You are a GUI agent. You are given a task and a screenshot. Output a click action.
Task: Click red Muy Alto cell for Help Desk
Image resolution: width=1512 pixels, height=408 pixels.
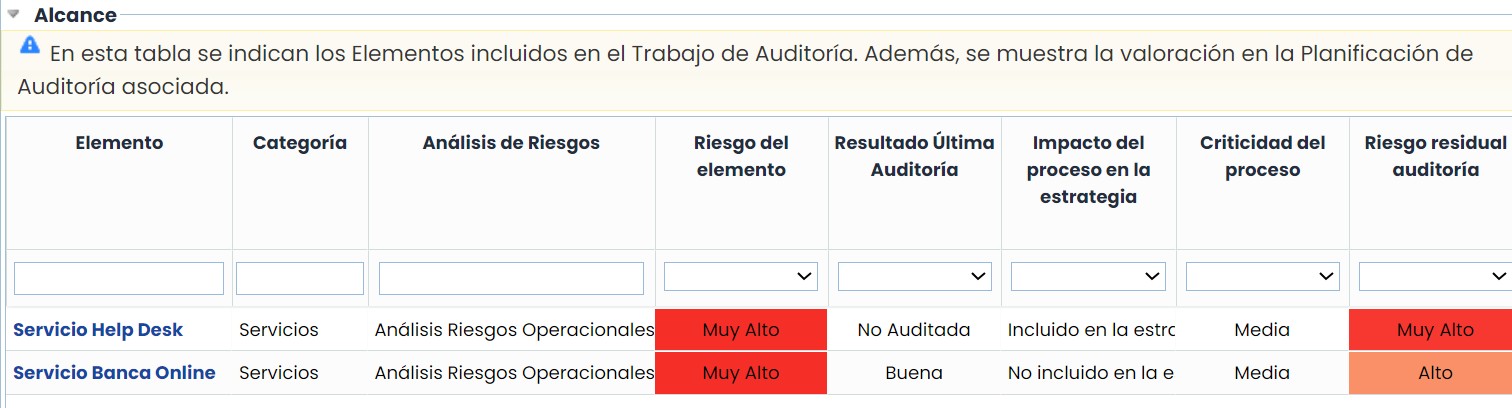[741, 330]
